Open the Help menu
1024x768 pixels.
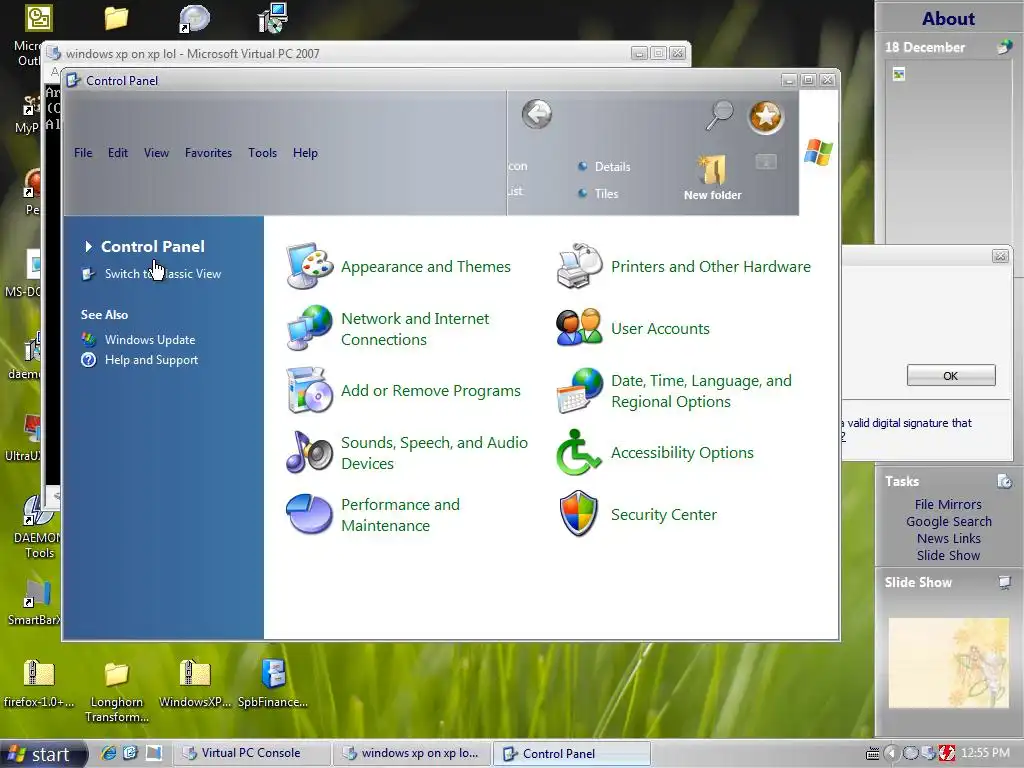[305, 153]
